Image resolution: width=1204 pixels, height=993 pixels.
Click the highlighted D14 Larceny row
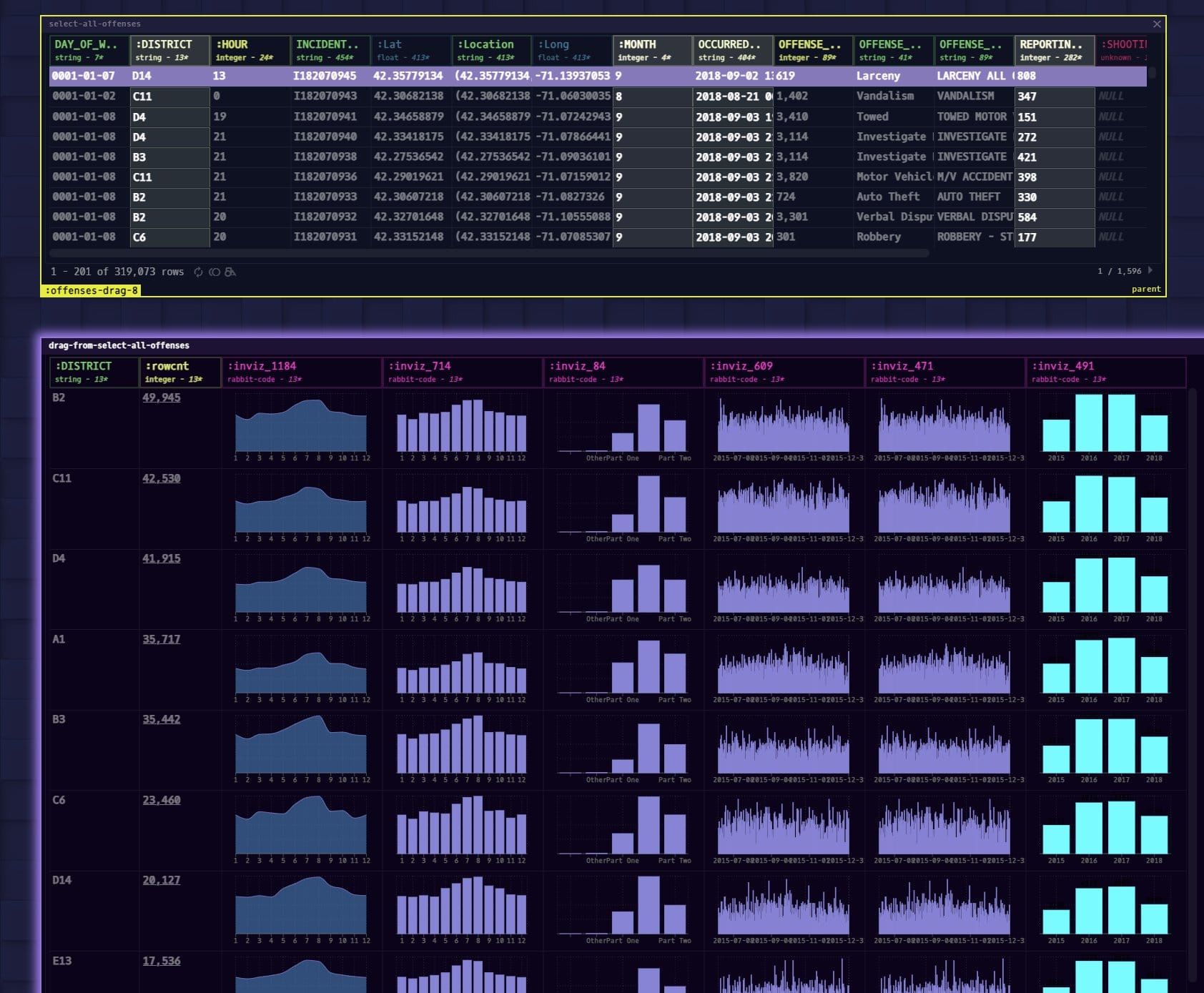point(598,76)
